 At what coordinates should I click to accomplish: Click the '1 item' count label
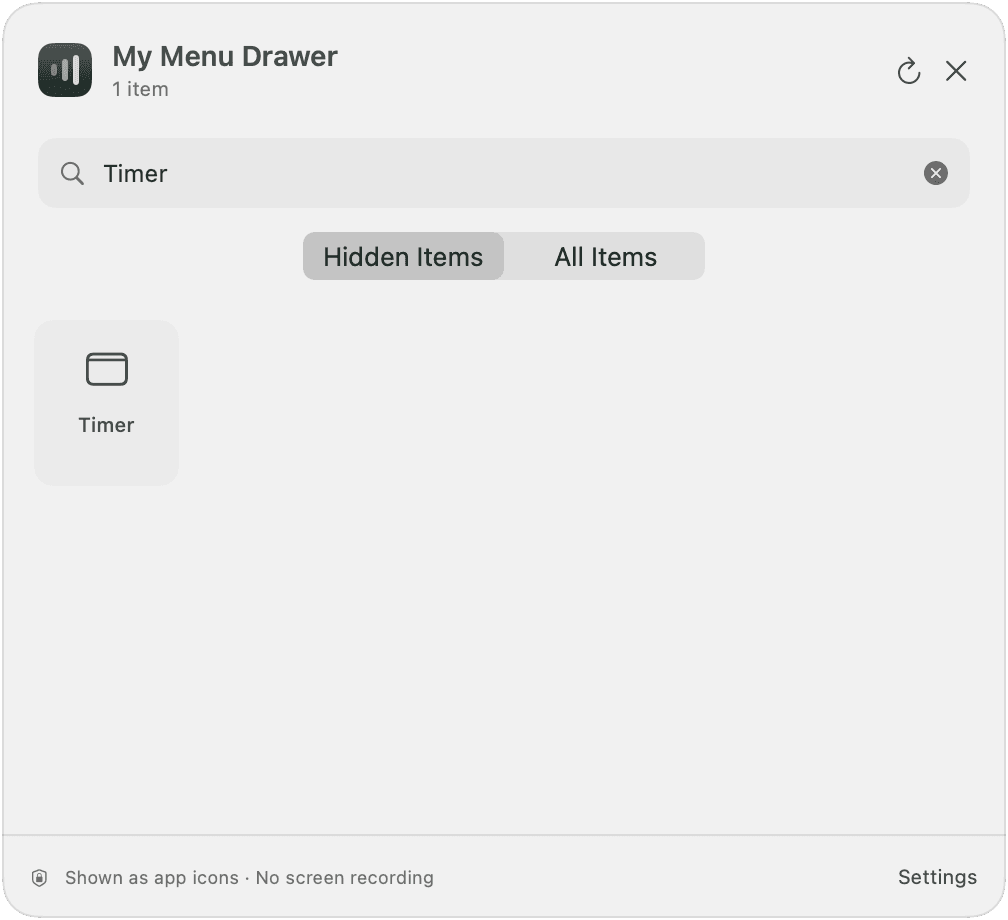(x=140, y=89)
